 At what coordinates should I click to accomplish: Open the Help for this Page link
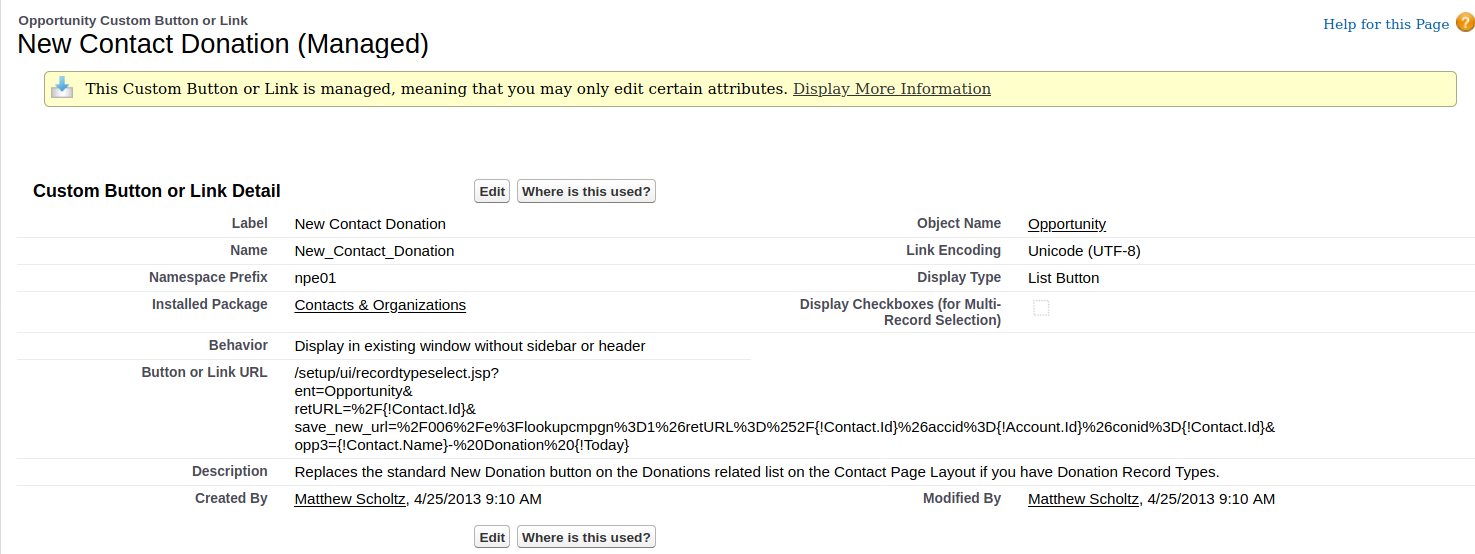coord(1385,24)
